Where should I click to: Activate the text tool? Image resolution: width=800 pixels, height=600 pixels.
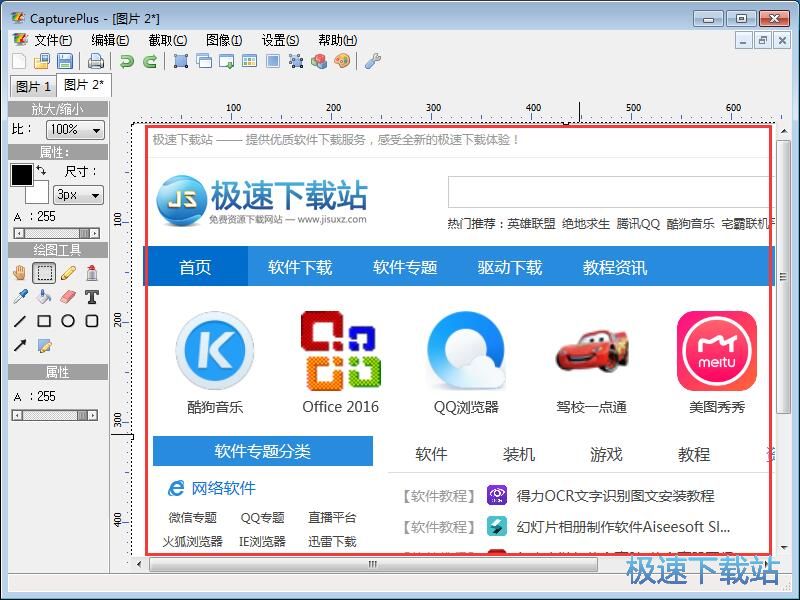click(92, 296)
